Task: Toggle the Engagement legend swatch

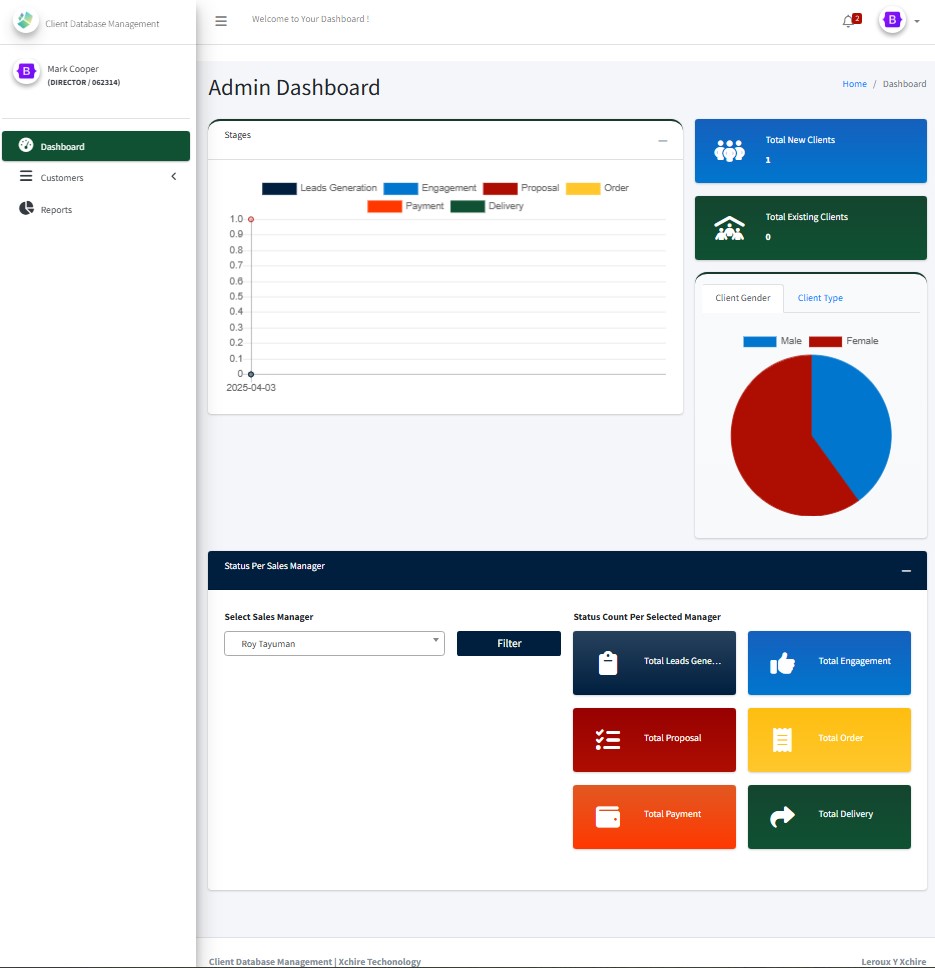Action: pyautogui.click(x=401, y=189)
